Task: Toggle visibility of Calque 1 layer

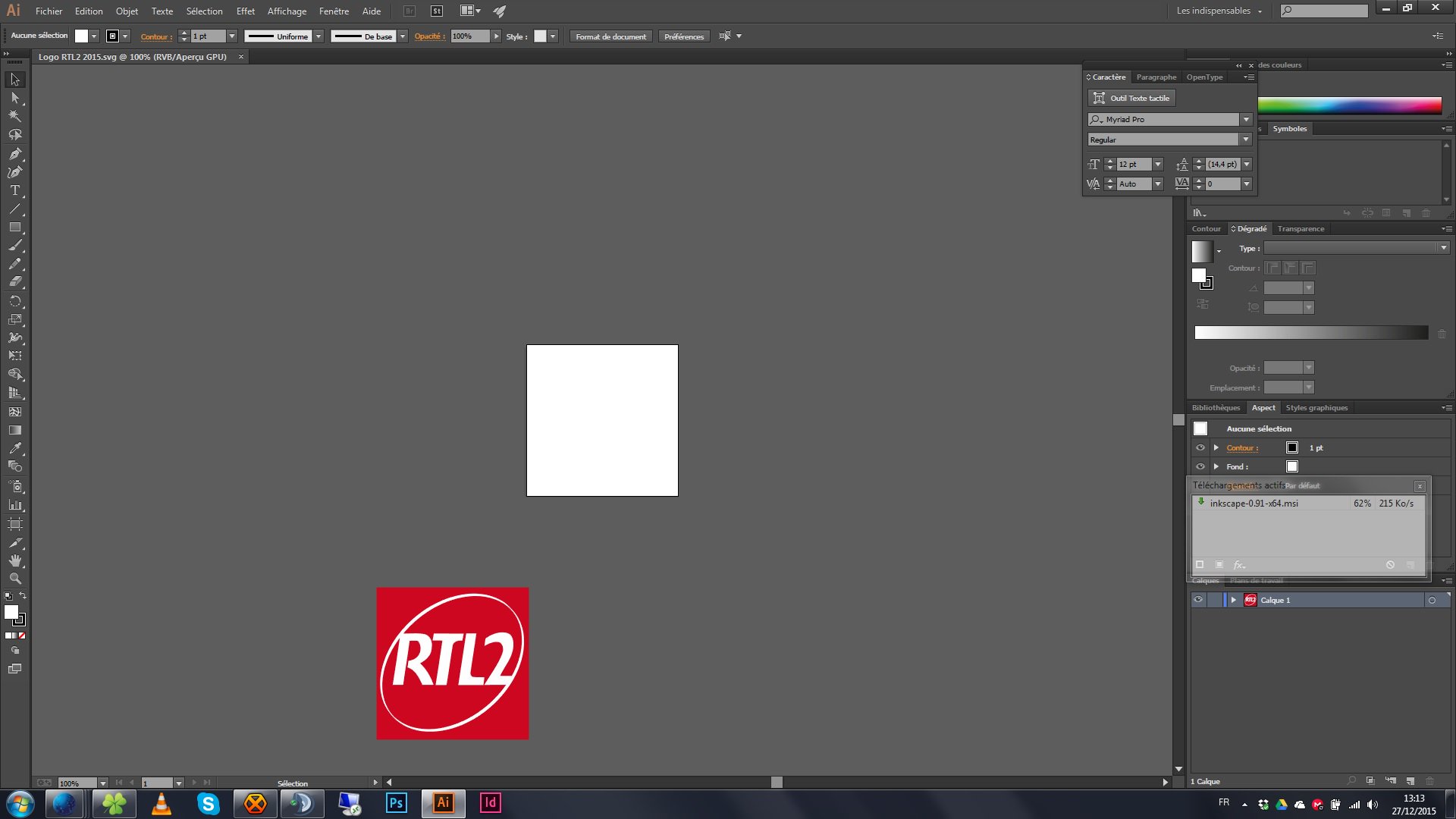Action: 1198,600
